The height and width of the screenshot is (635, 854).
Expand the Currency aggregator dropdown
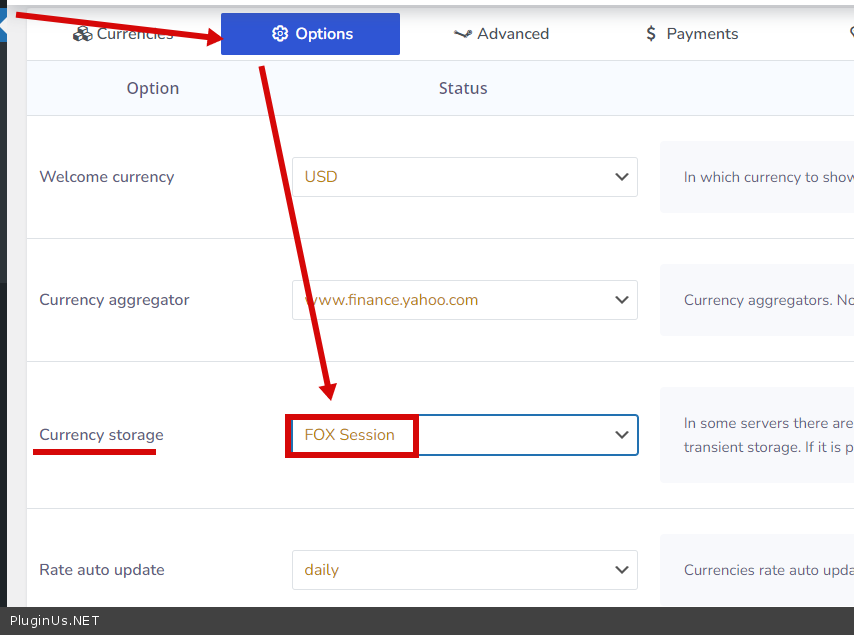(464, 300)
